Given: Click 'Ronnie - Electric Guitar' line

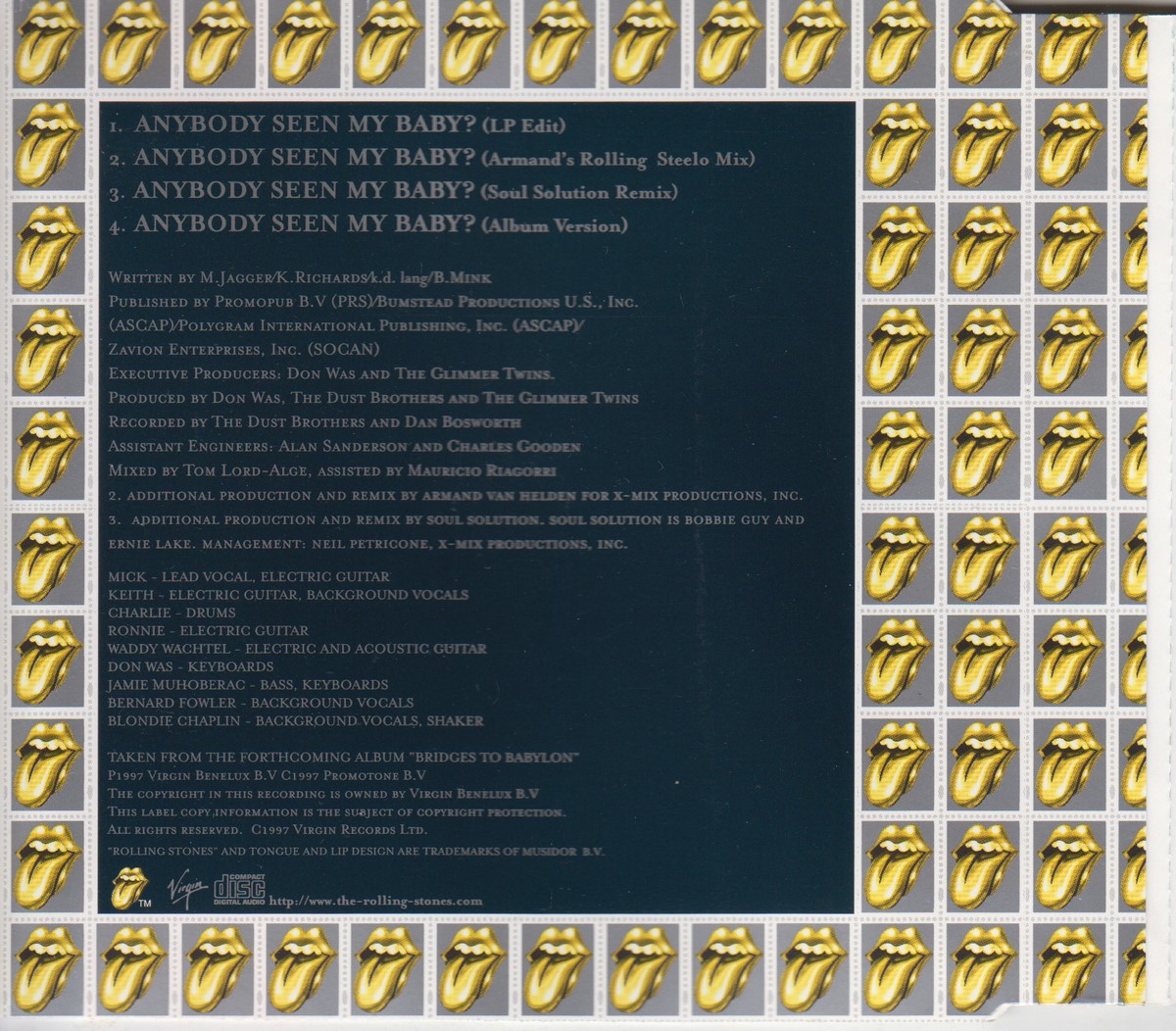Looking at the screenshot, I should (x=209, y=631).
